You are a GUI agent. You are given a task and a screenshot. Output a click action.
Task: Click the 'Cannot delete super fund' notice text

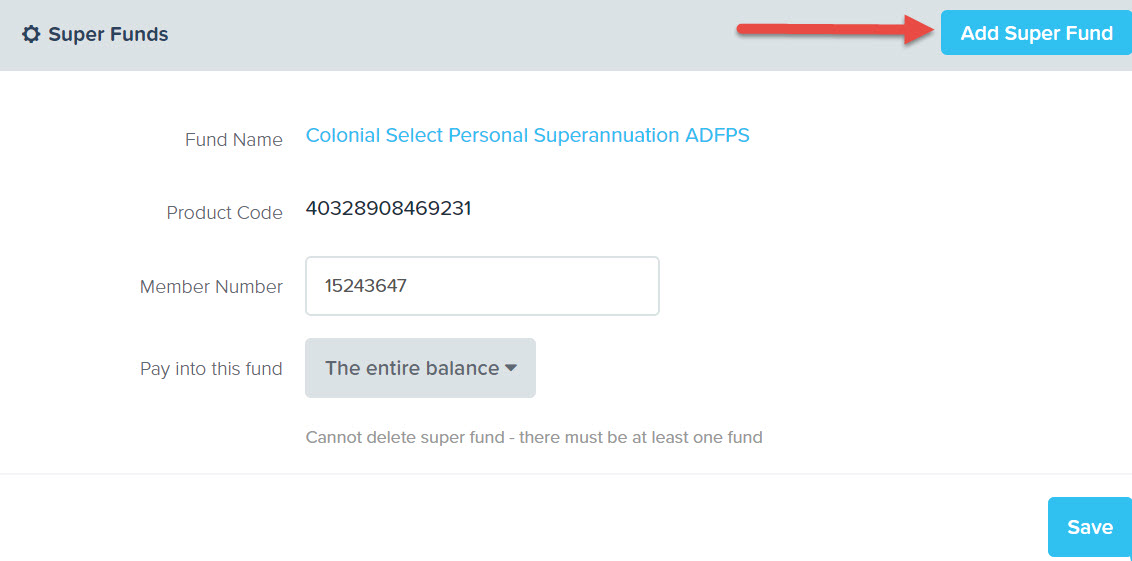click(534, 438)
